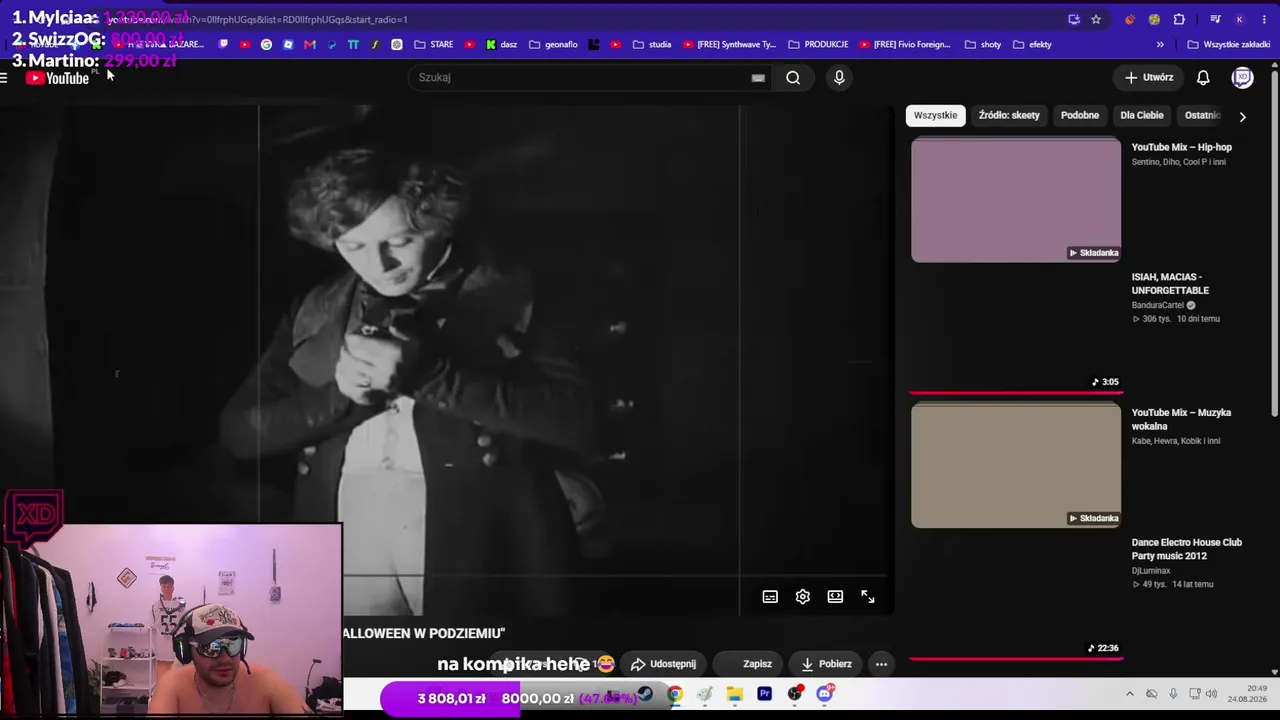
Task: Open the YouTube Mix Hip-hop thumbnail
Action: [x=1016, y=200]
